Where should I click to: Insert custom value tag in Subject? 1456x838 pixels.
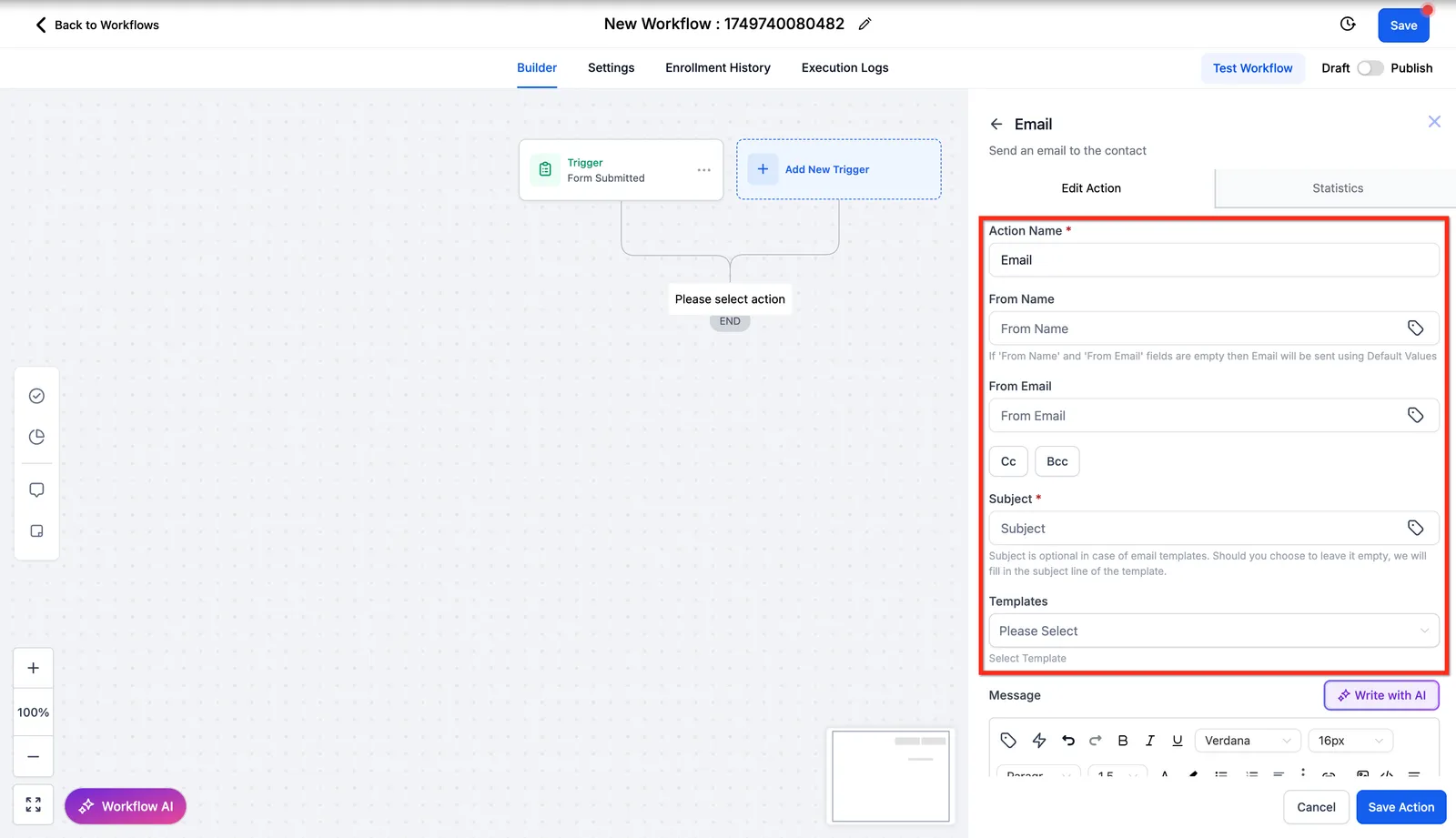1415,528
